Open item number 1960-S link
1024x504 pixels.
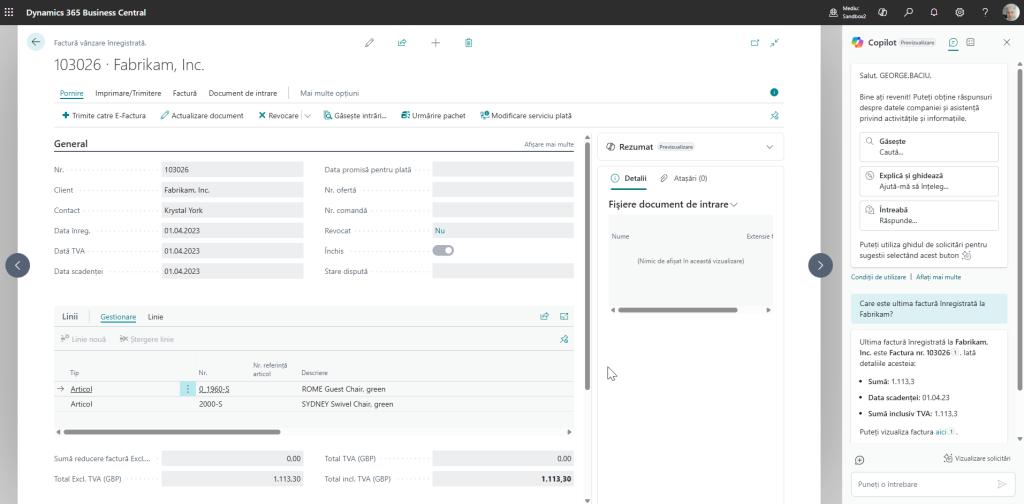point(214,389)
